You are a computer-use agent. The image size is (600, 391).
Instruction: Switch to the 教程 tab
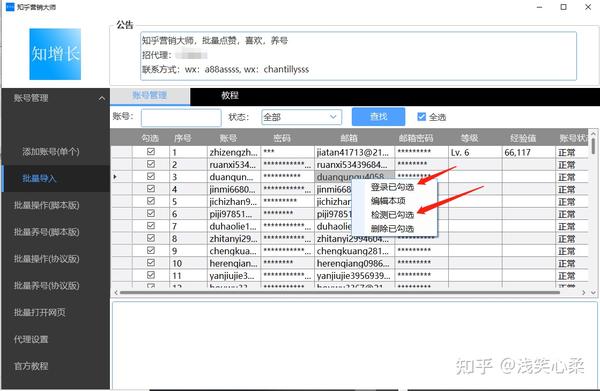(x=230, y=95)
